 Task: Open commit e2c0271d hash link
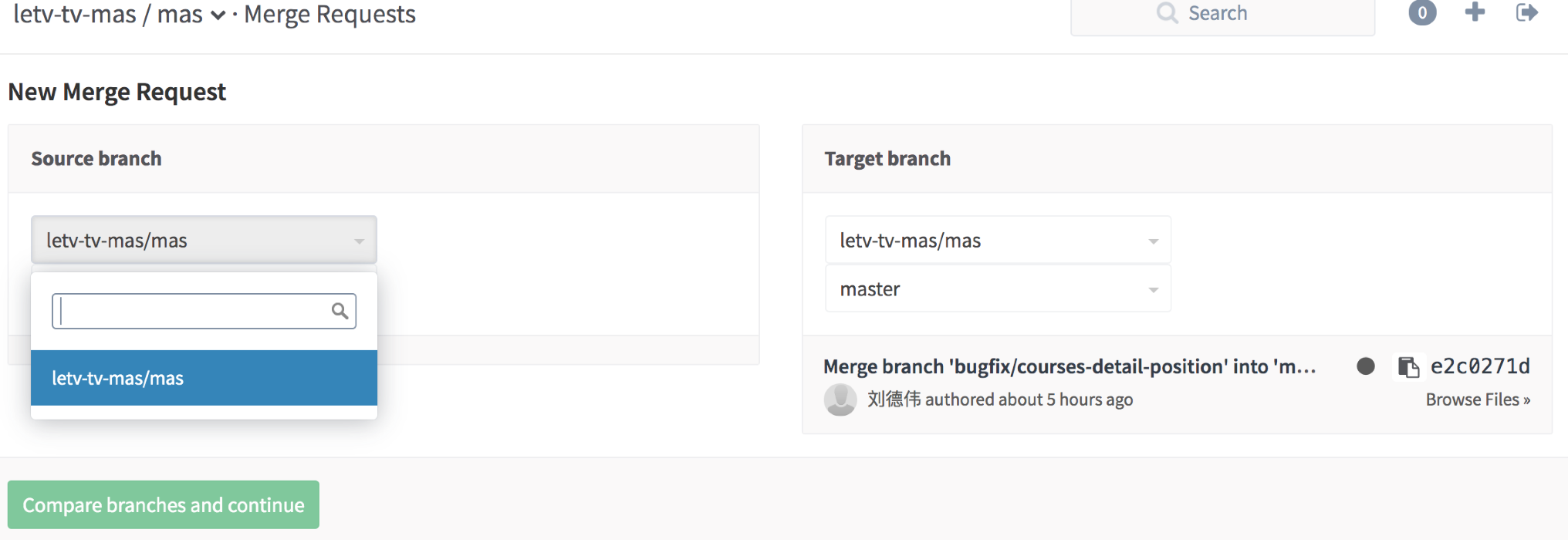pyautogui.click(x=1480, y=366)
